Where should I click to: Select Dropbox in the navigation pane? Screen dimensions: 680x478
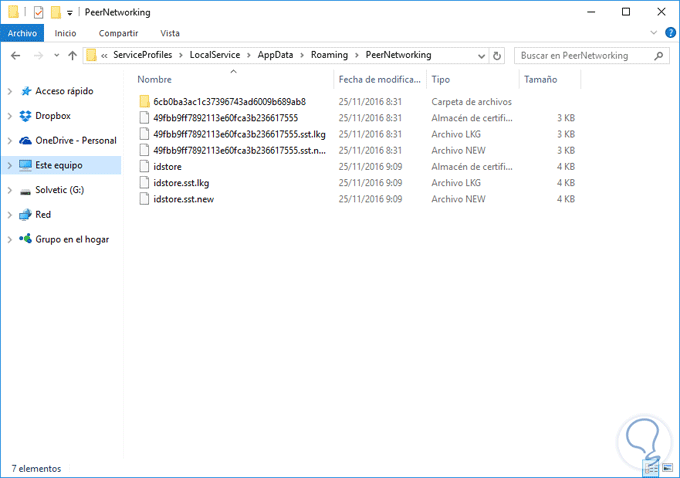(53, 116)
